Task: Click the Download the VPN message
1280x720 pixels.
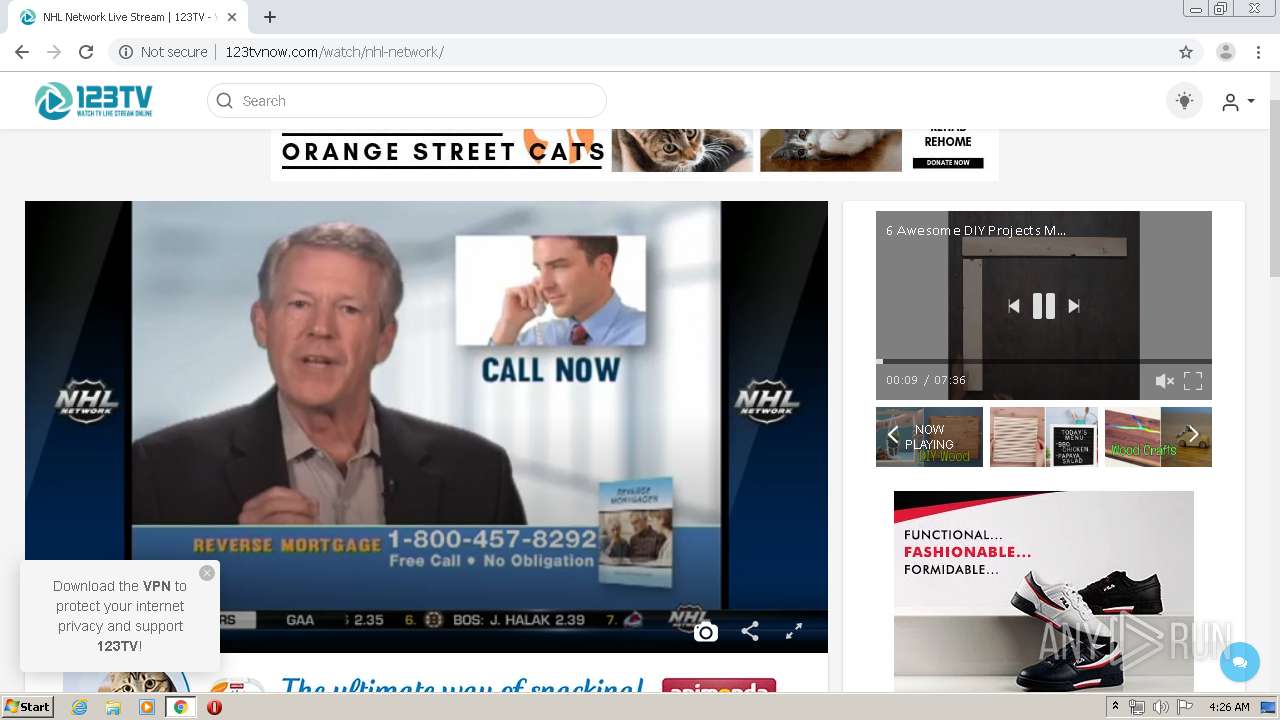Action: (120, 616)
